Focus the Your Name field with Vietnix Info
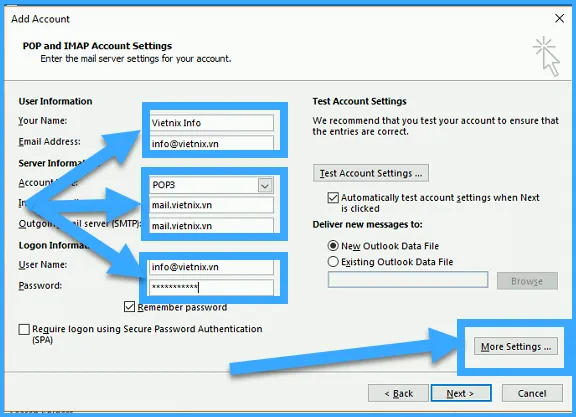 click(211, 123)
